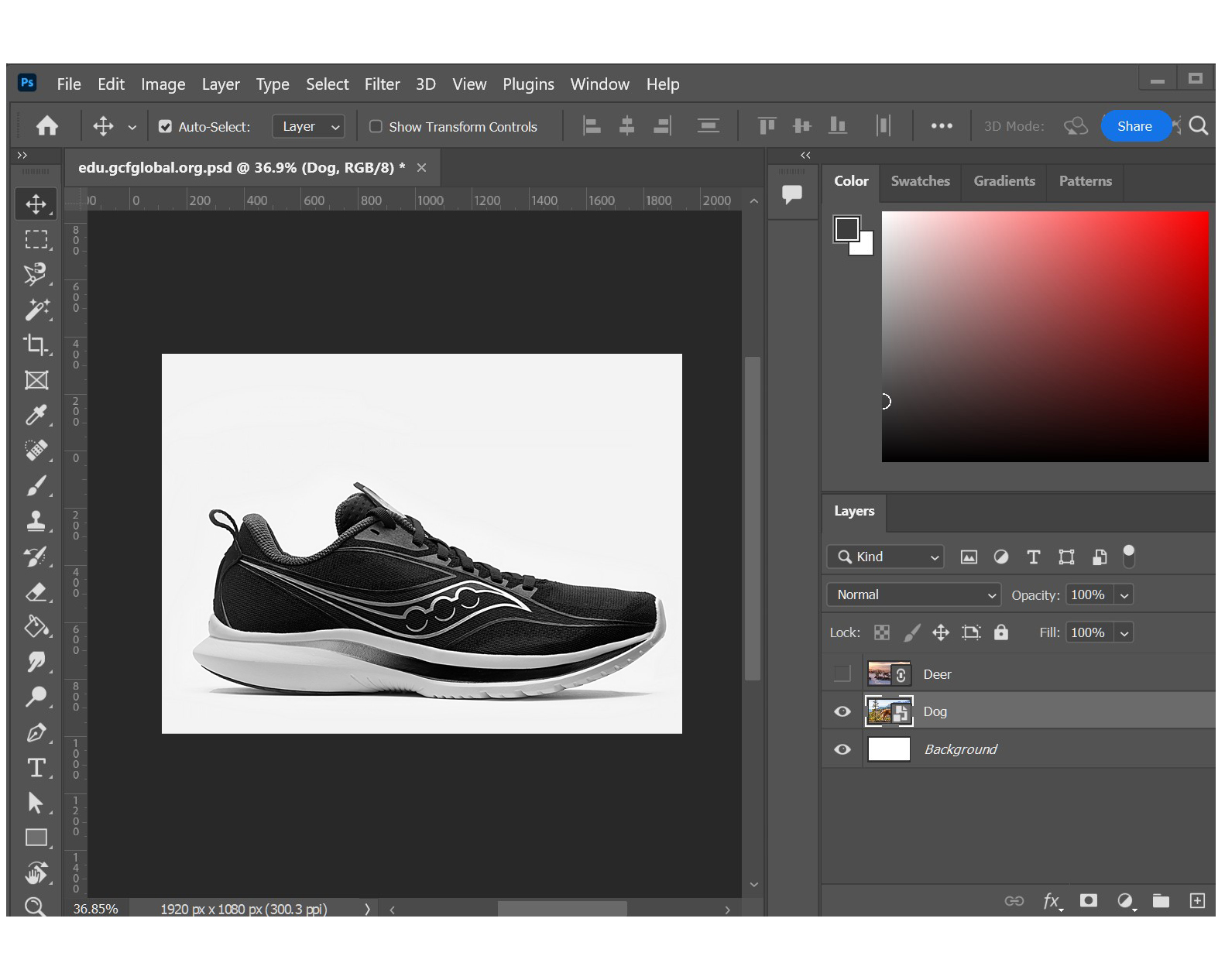The image size is (1225, 980).
Task: Toggle lock position
Action: click(941, 632)
